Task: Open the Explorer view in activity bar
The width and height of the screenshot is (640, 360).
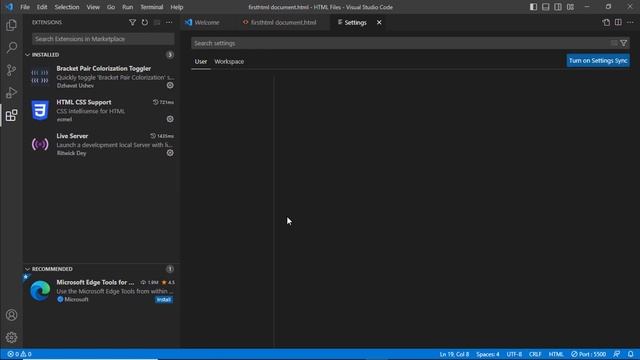Action: point(11,25)
